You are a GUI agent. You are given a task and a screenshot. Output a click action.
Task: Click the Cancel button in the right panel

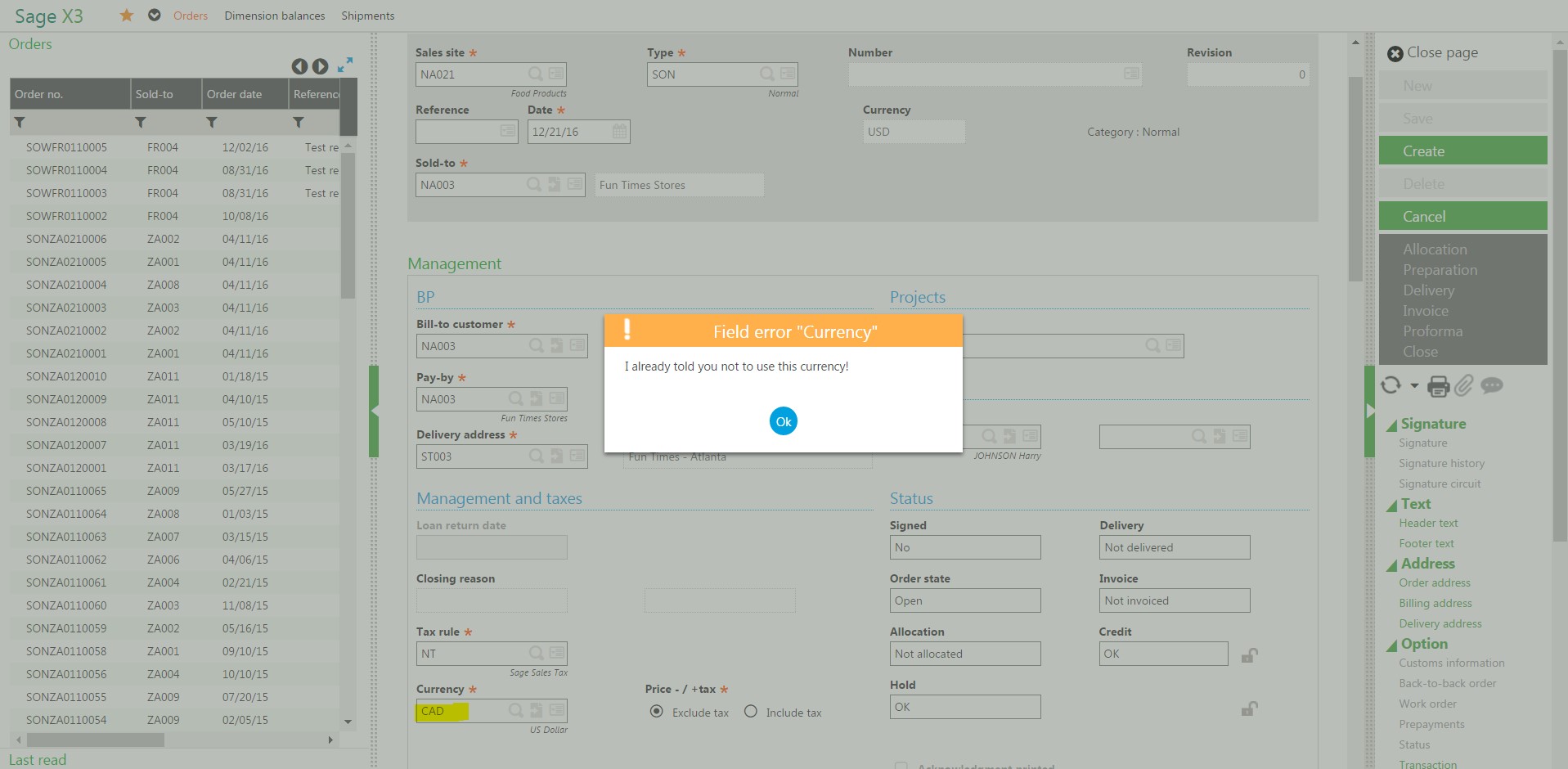(1462, 215)
